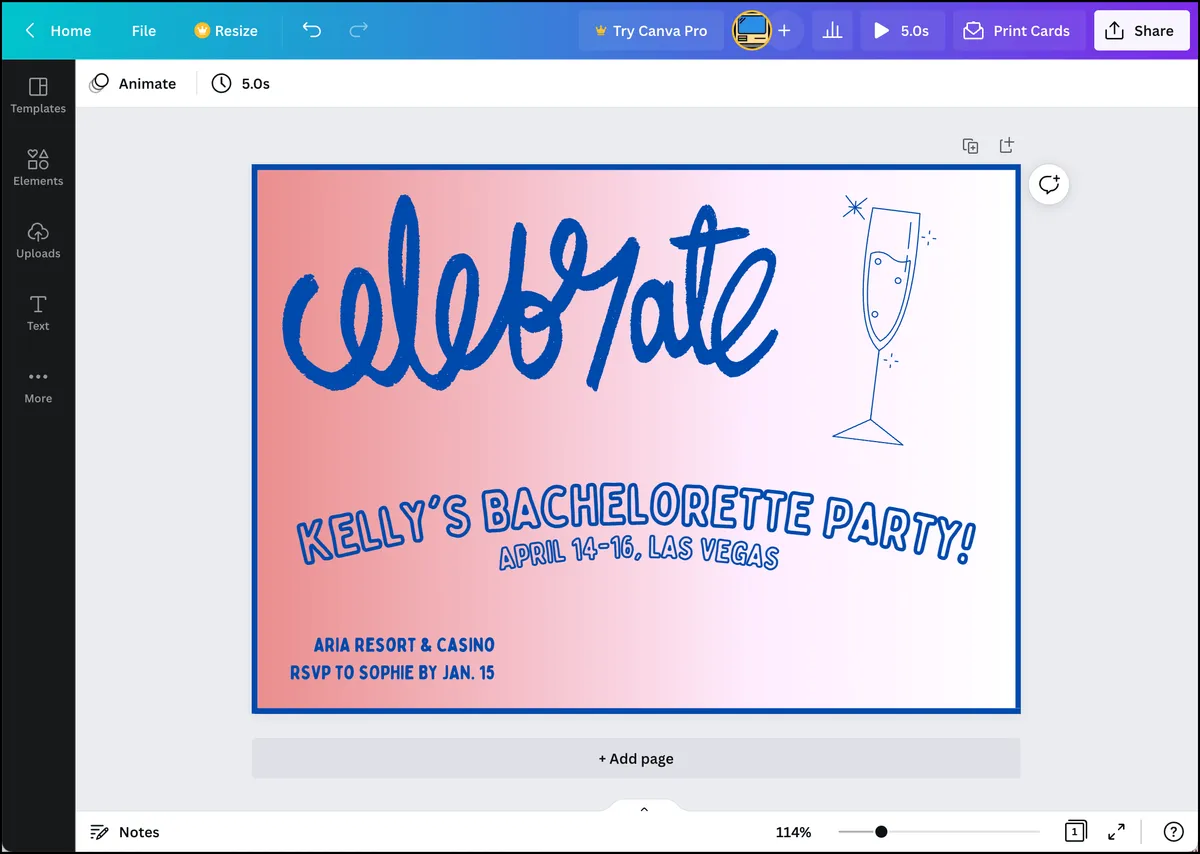Add a collaborator with plus icon
1200x854 pixels.
(x=785, y=31)
